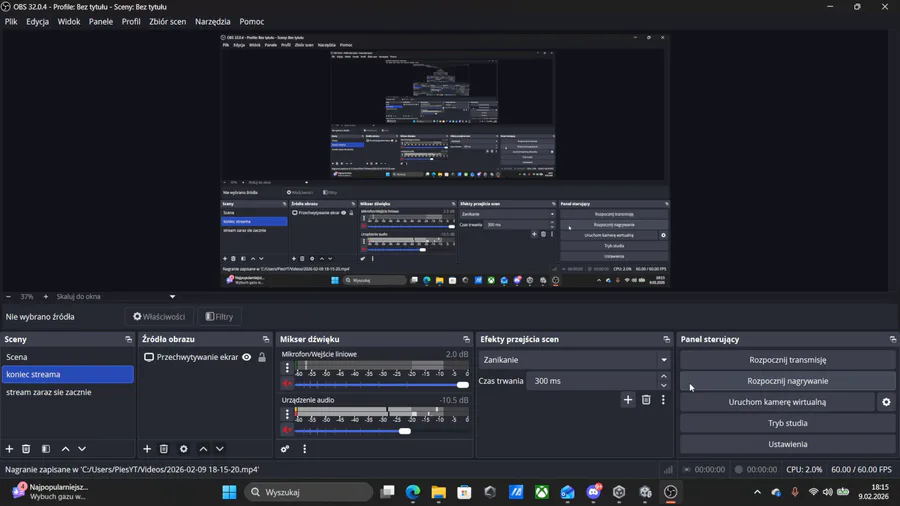Open virtual camera settings gear icon

(886, 402)
